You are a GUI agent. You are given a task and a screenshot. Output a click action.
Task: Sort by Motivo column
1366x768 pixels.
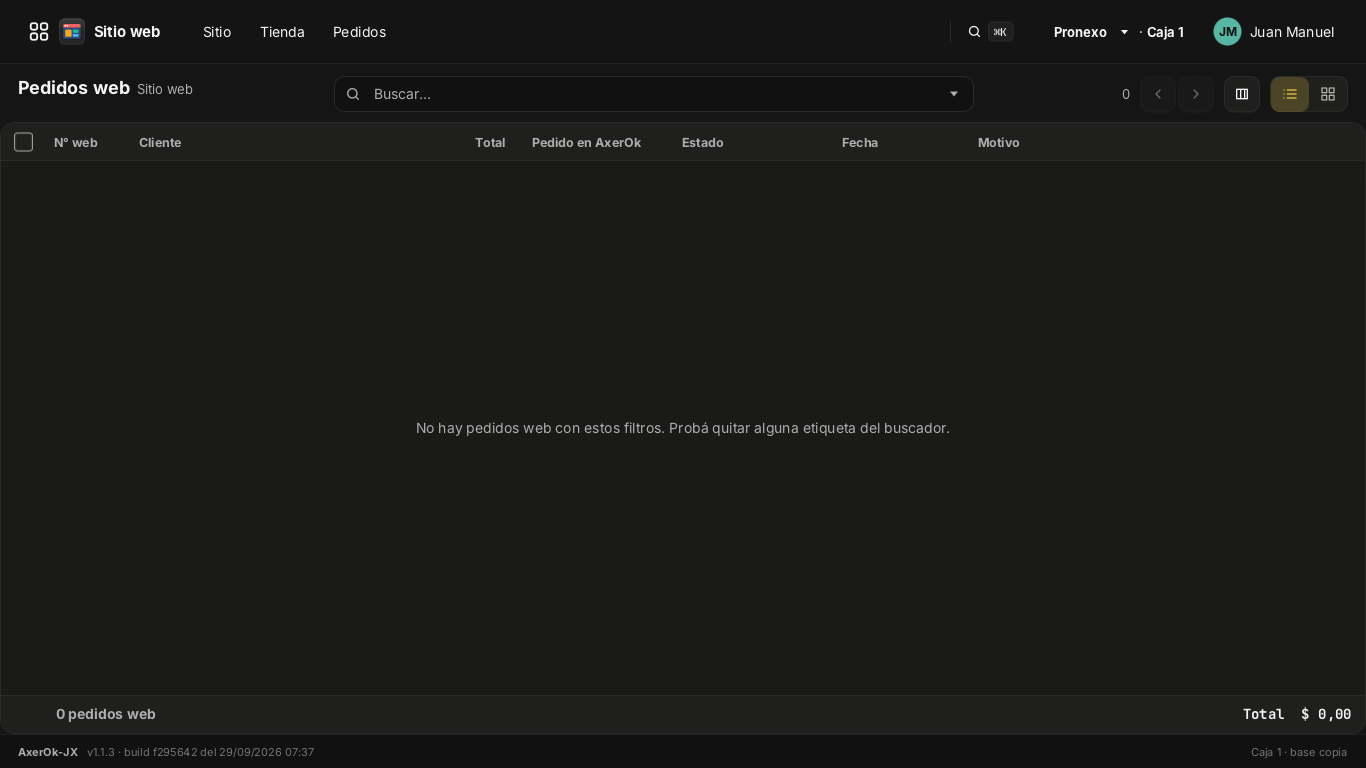pos(999,142)
